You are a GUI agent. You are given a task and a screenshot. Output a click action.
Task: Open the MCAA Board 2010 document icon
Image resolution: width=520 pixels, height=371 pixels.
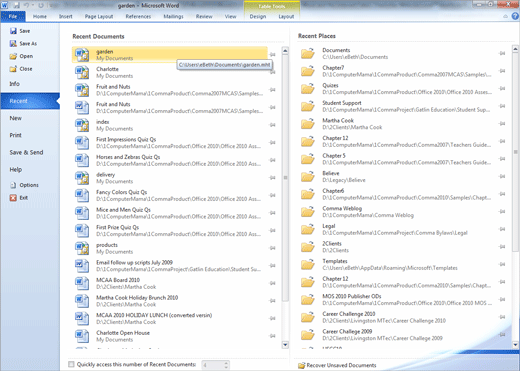coord(82,283)
